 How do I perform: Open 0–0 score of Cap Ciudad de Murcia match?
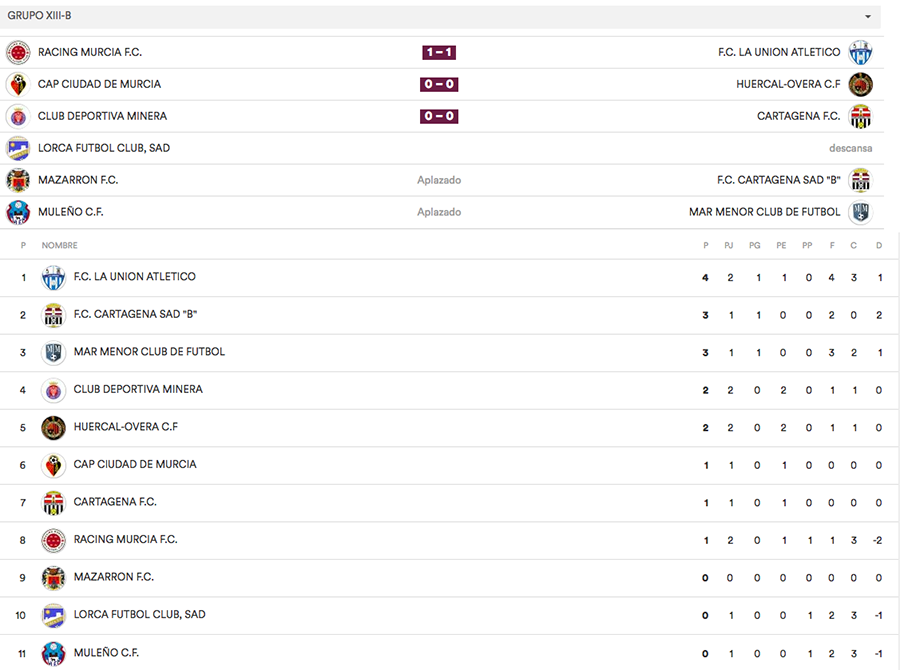(x=439, y=84)
